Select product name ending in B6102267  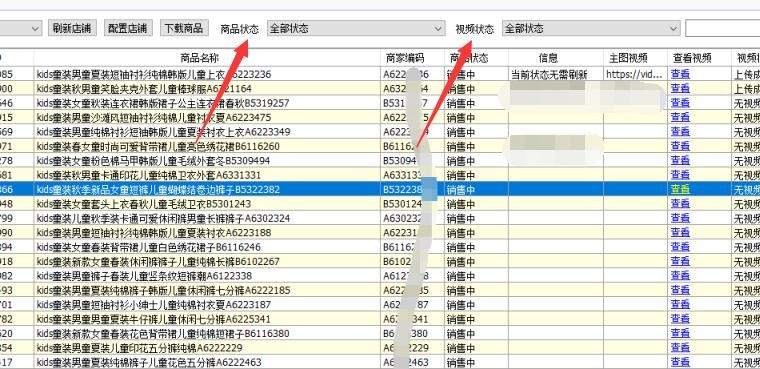coord(158,261)
